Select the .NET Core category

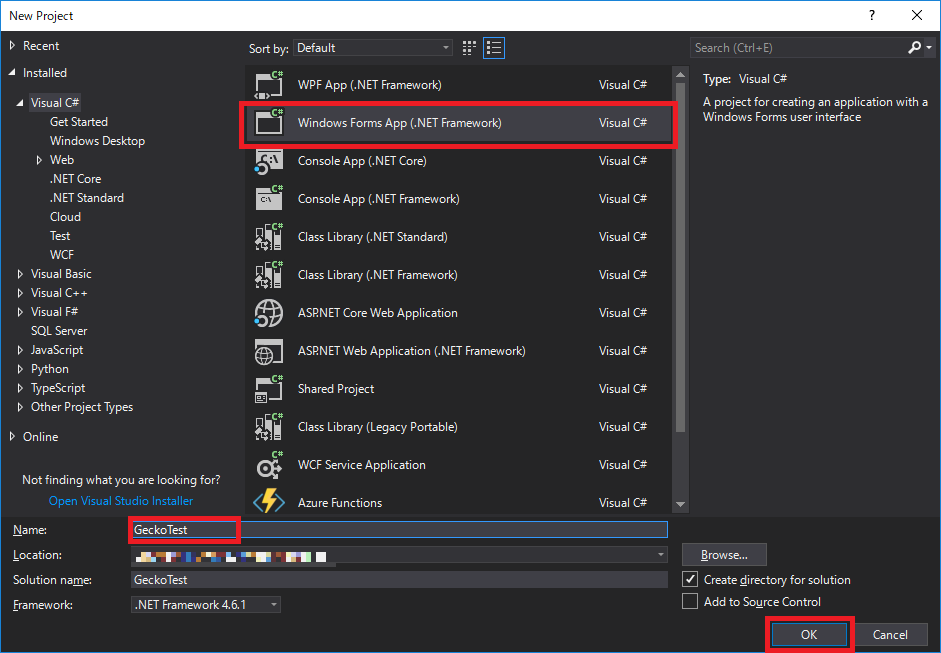[76, 179]
